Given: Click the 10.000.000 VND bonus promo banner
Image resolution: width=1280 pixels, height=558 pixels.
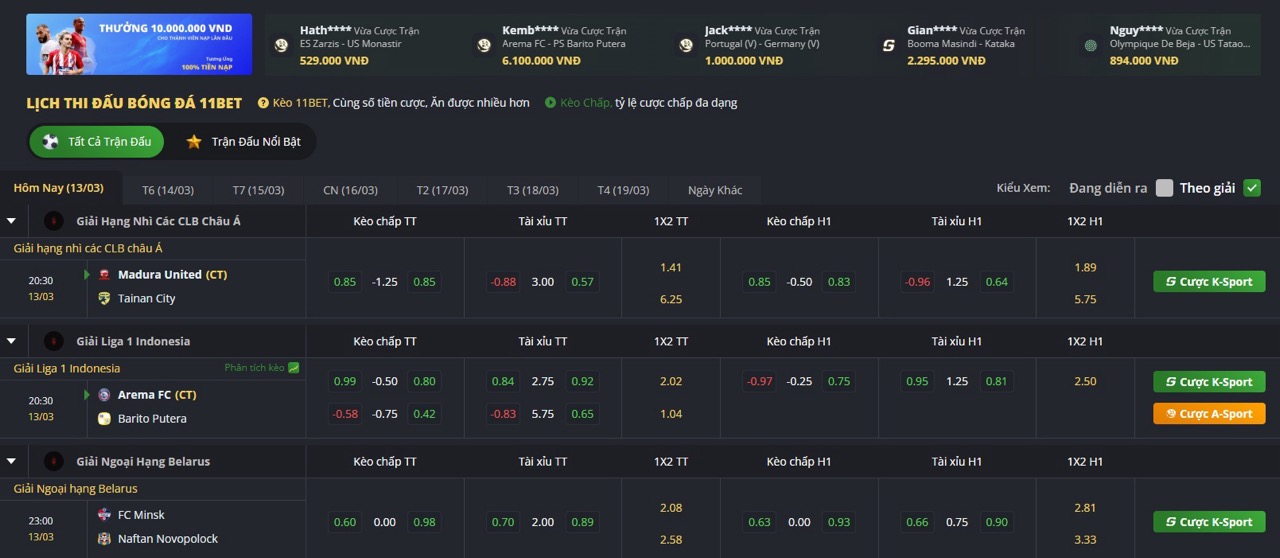Looking at the screenshot, I should click(139, 44).
